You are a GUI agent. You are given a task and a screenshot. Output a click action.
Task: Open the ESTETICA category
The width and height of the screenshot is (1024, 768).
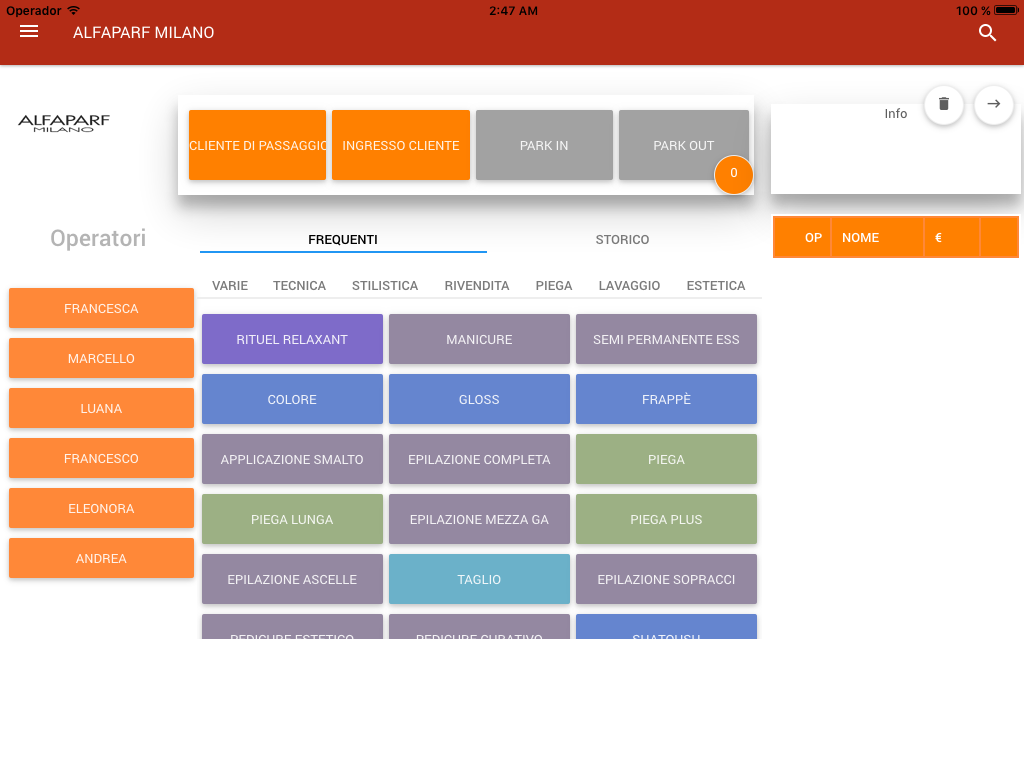(716, 285)
